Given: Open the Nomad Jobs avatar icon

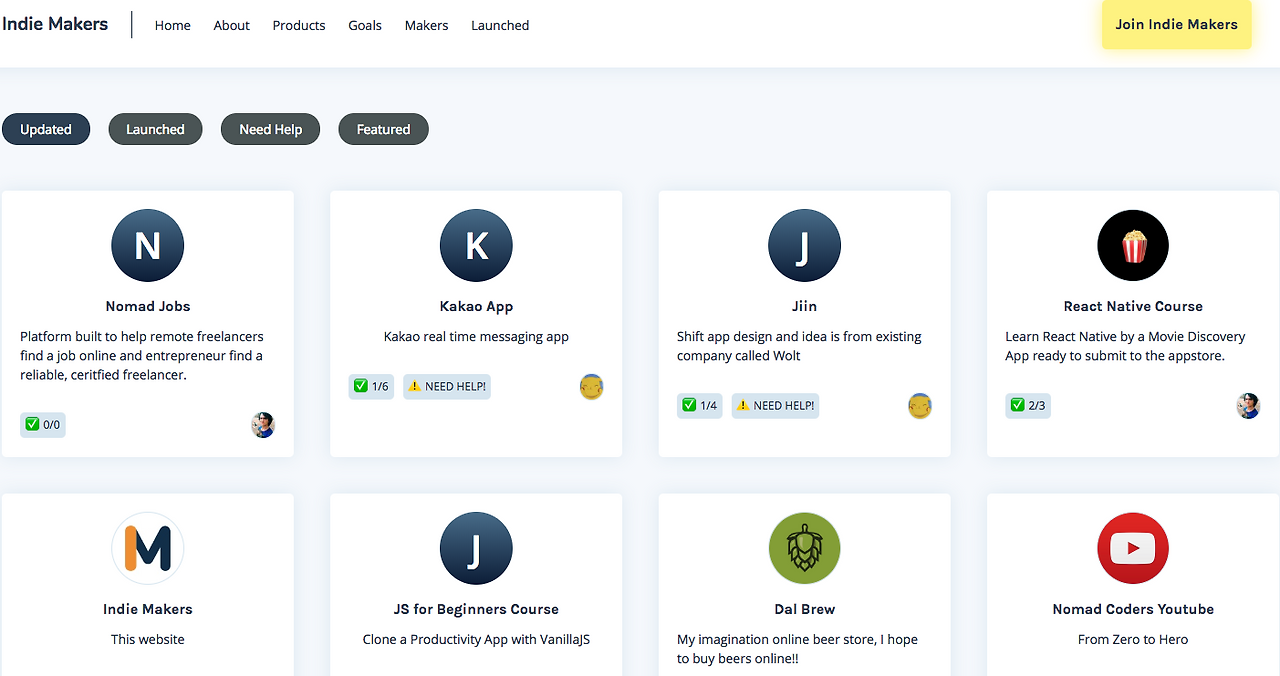Looking at the screenshot, I should (147, 245).
